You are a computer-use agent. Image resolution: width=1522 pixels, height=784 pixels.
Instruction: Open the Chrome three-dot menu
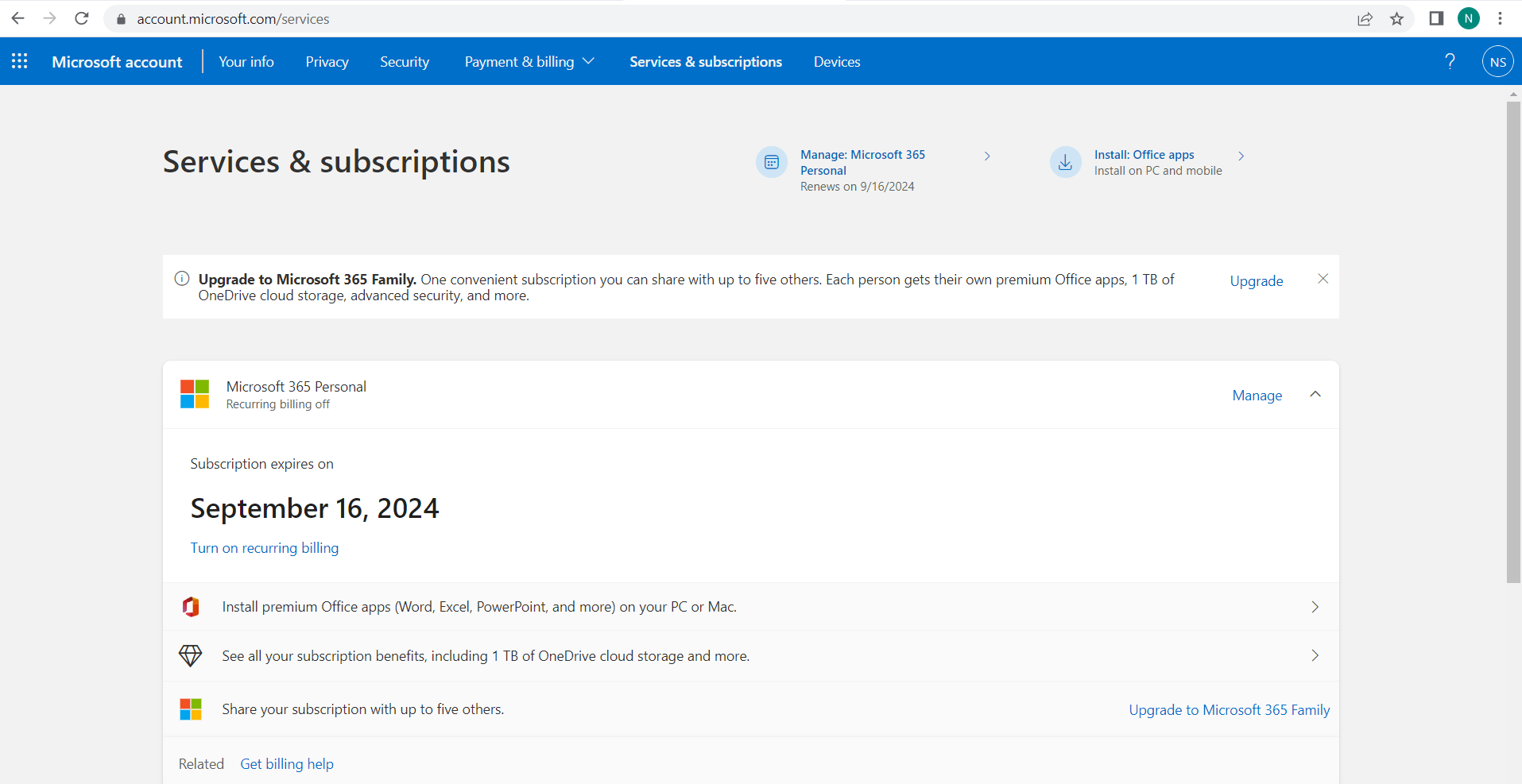click(x=1500, y=18)
